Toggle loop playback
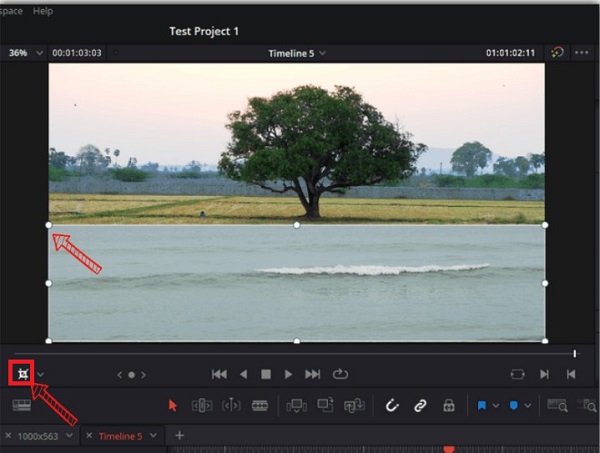Image resolution: width=600 pixels, height=453 pixels. [340, 374]
